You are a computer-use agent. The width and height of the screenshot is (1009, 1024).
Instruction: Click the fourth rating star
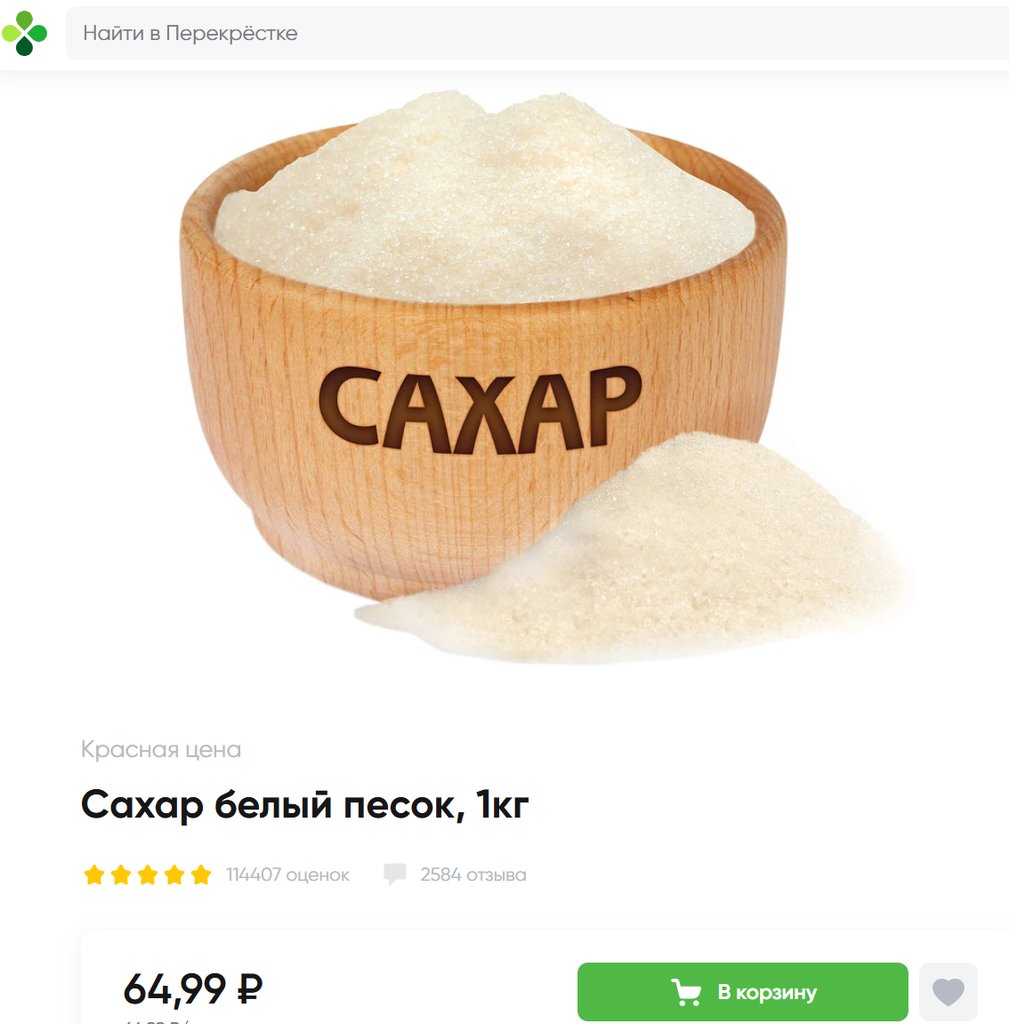pos(174,874)
